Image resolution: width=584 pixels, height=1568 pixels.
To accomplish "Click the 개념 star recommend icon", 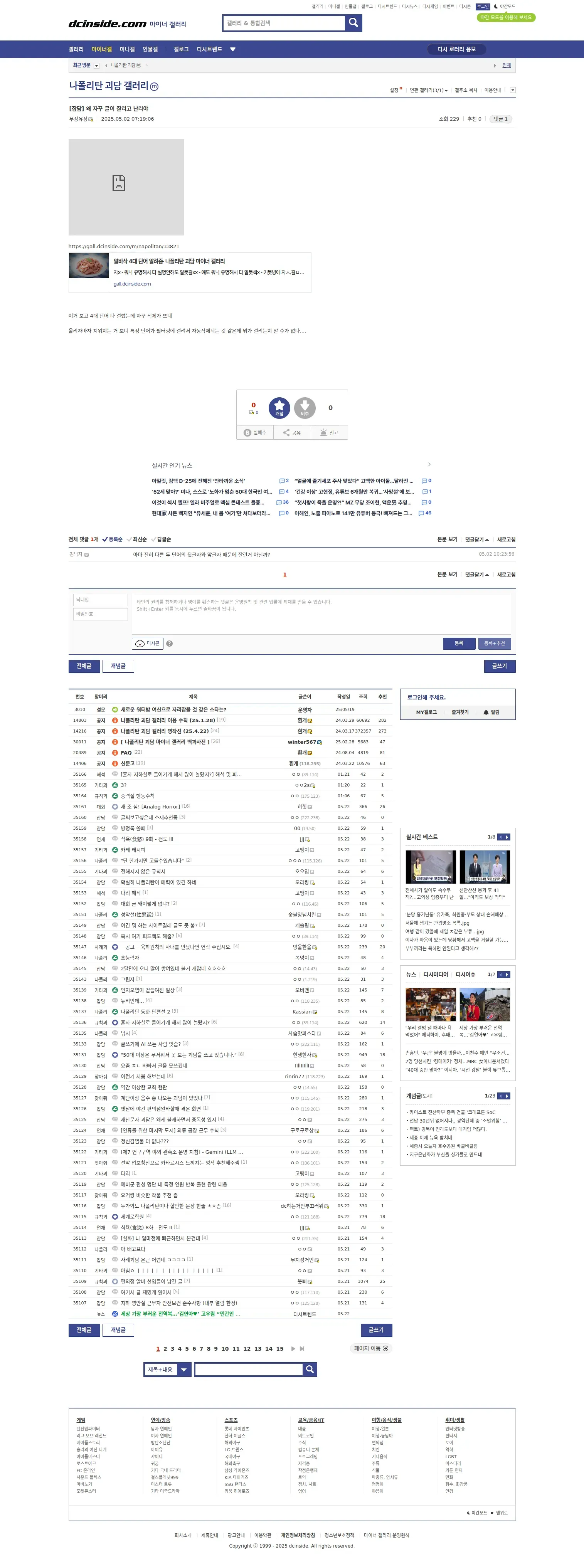I will pos(279,408).
